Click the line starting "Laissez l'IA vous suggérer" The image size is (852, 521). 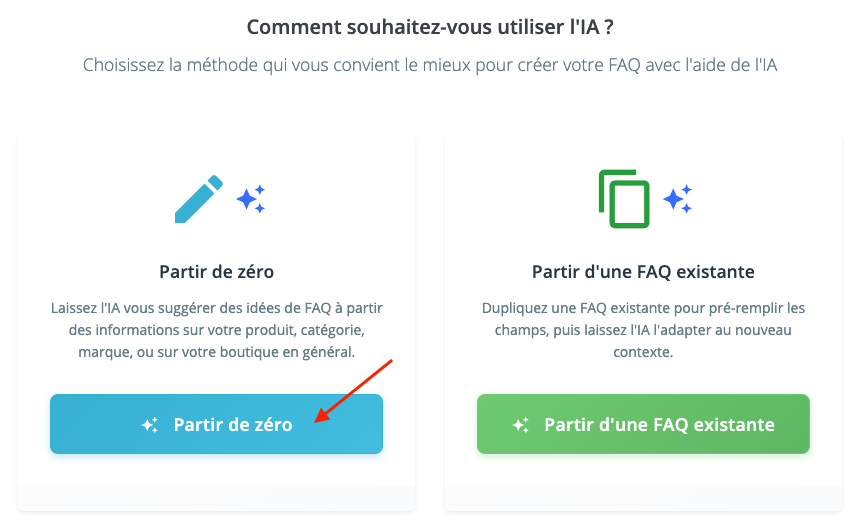(x=216, y=307)
